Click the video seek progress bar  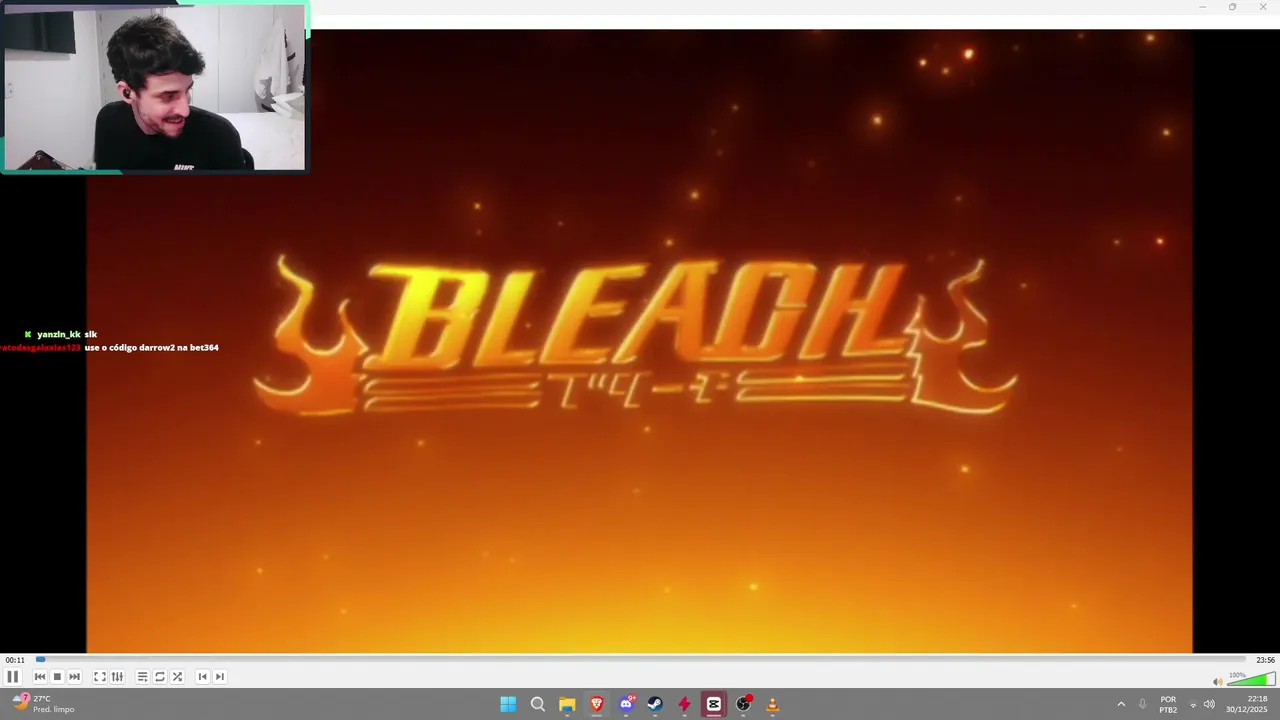pyautogui.click(x=640, y=660)
